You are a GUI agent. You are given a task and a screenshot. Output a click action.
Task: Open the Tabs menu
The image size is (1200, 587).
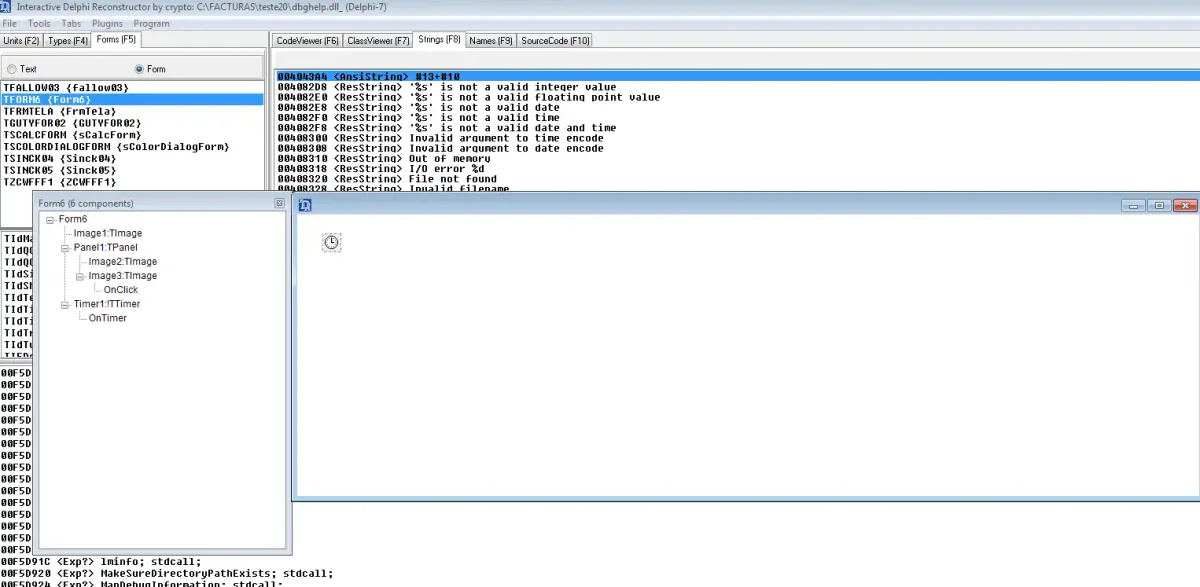(x=72, y=23)
